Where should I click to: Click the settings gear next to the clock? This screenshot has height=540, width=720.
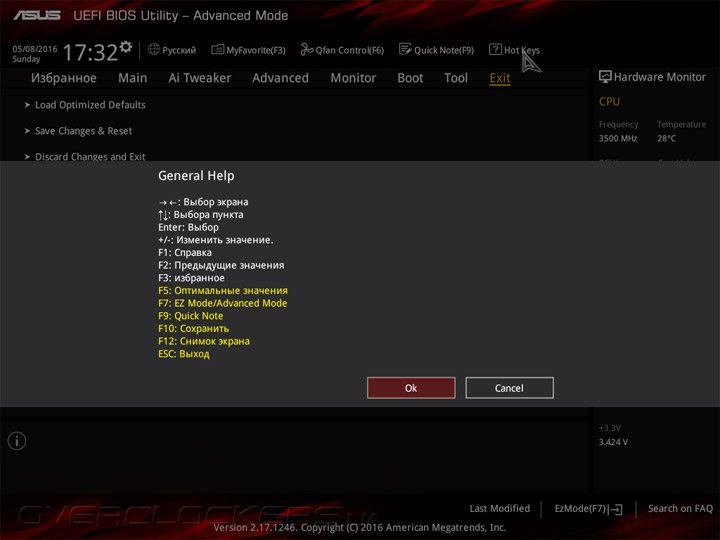[125, 47]
